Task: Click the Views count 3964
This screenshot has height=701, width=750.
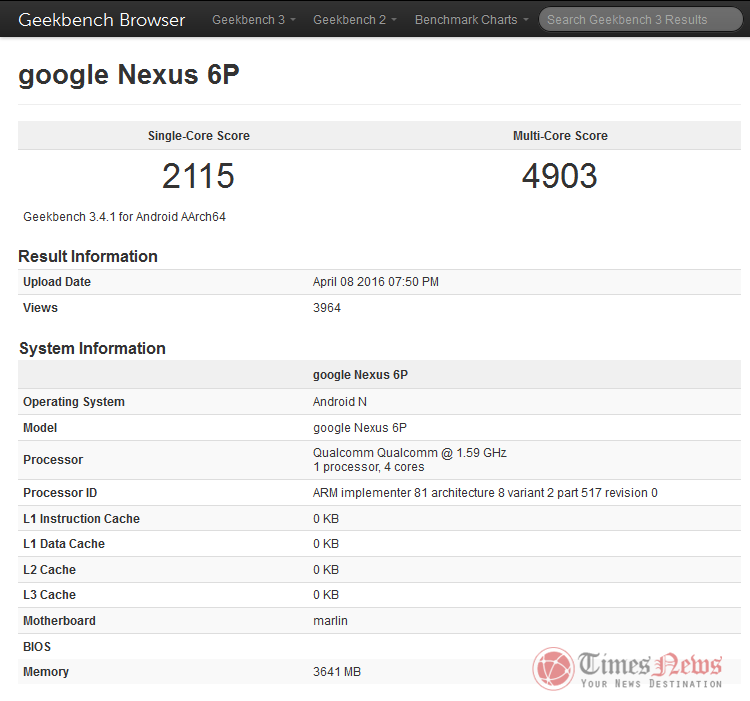Action: pos(327,308)
